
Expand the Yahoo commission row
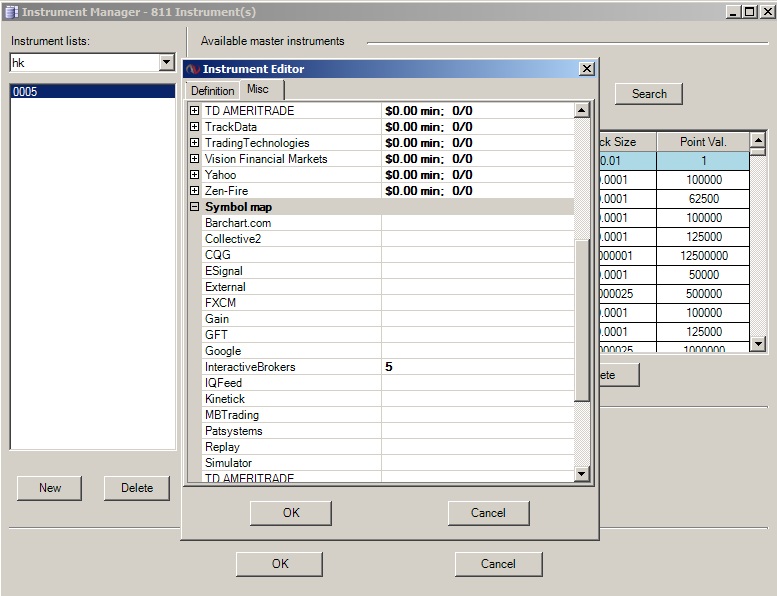(195, 175)
